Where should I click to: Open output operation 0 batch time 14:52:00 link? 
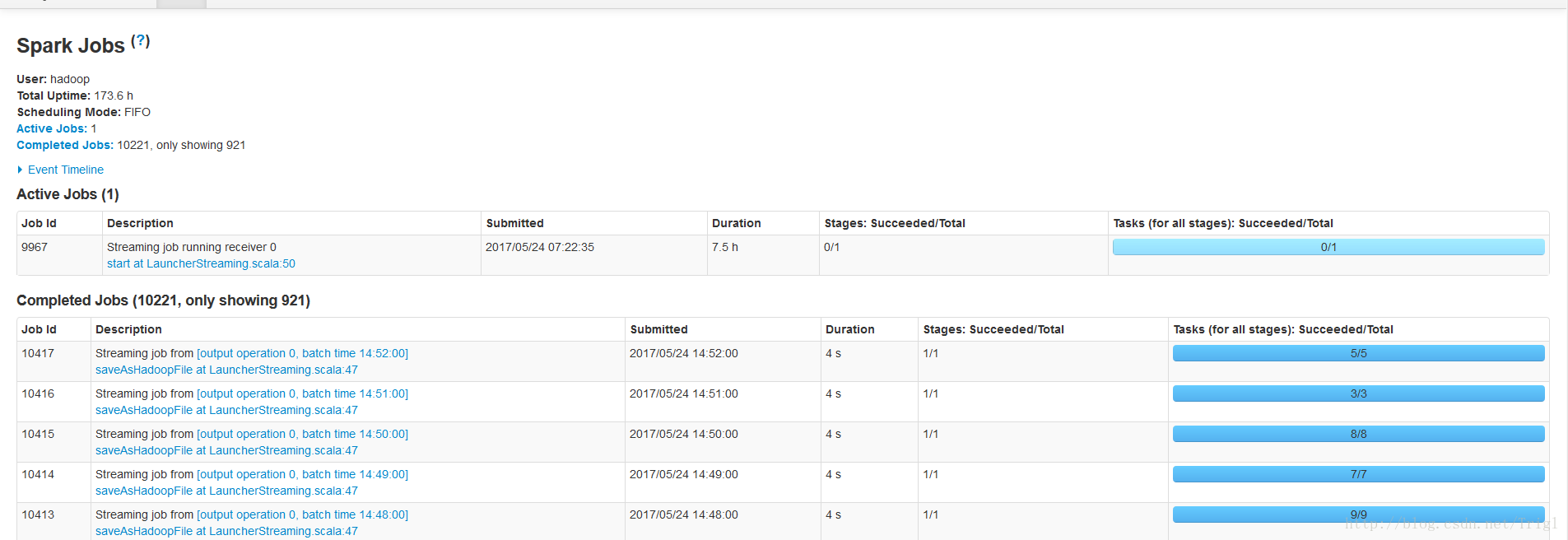coord(302,353)
